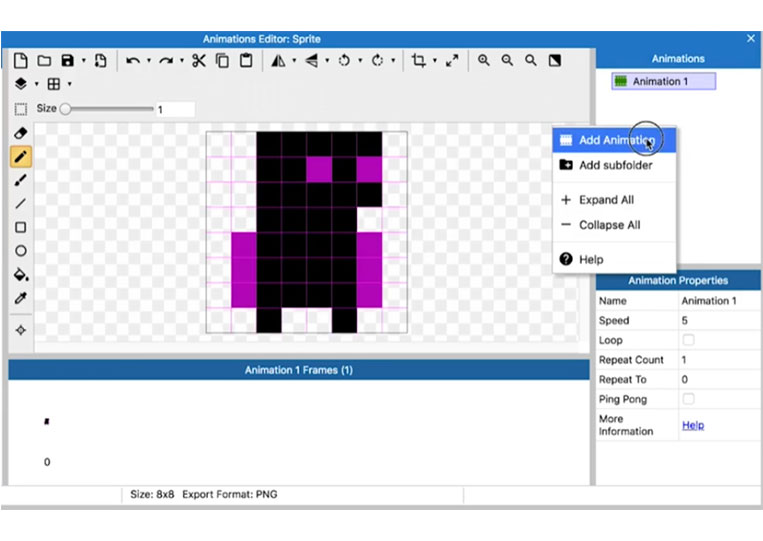Click the New file icon

(x=20, y=61)
